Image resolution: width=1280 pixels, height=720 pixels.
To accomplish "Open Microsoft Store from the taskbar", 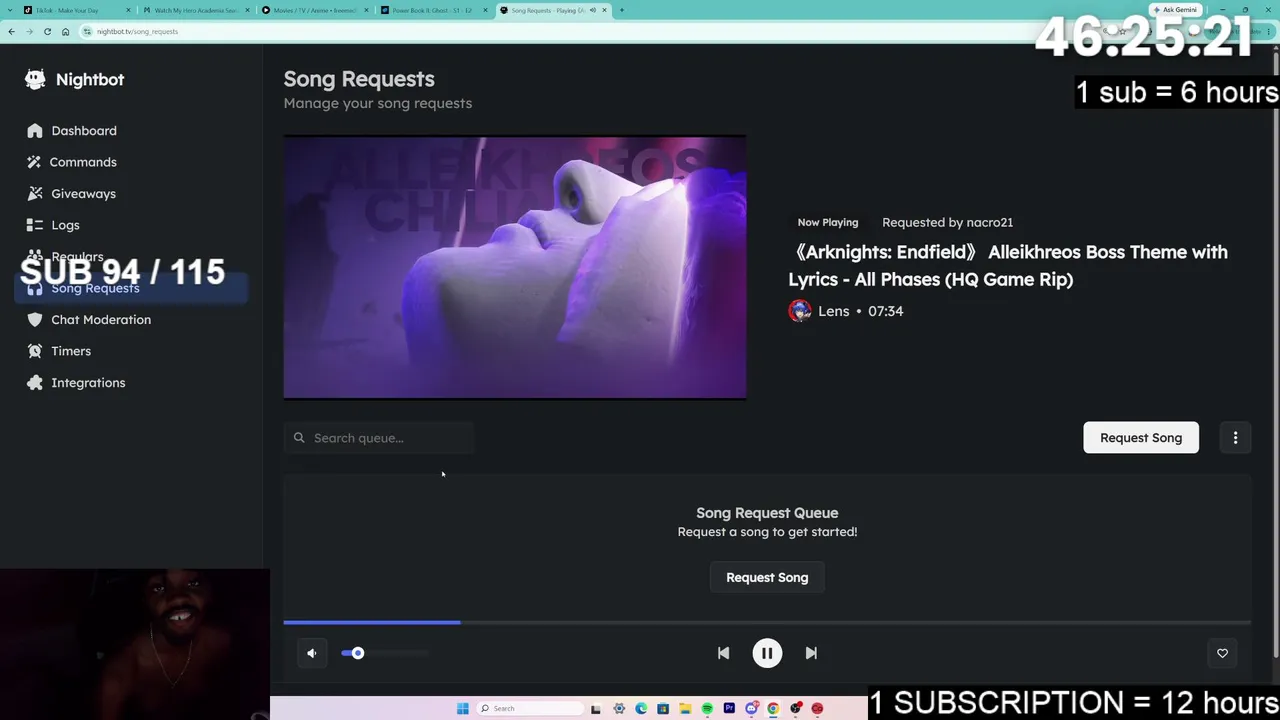I will click(663, 709).
